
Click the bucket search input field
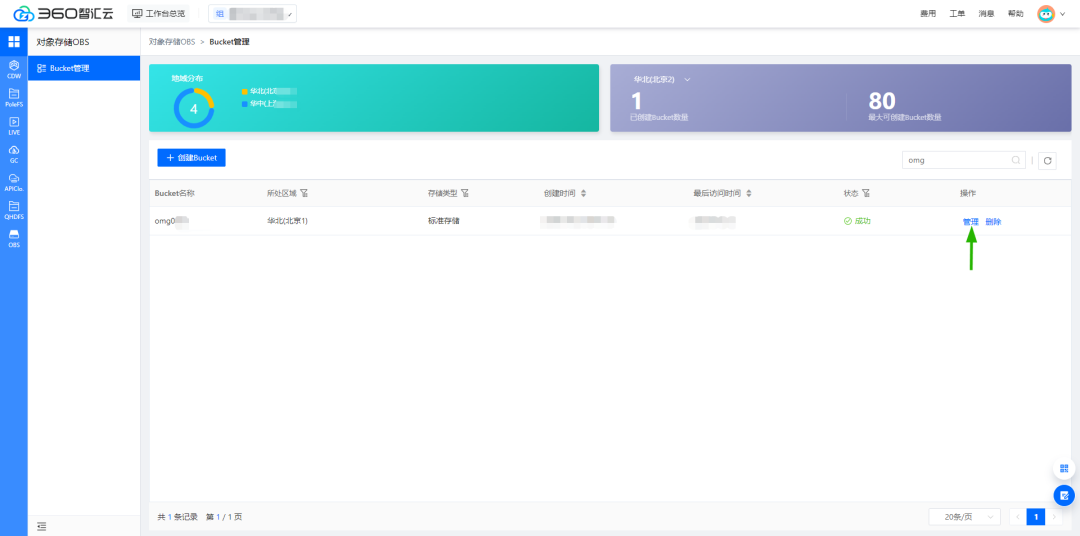point(964,160)
